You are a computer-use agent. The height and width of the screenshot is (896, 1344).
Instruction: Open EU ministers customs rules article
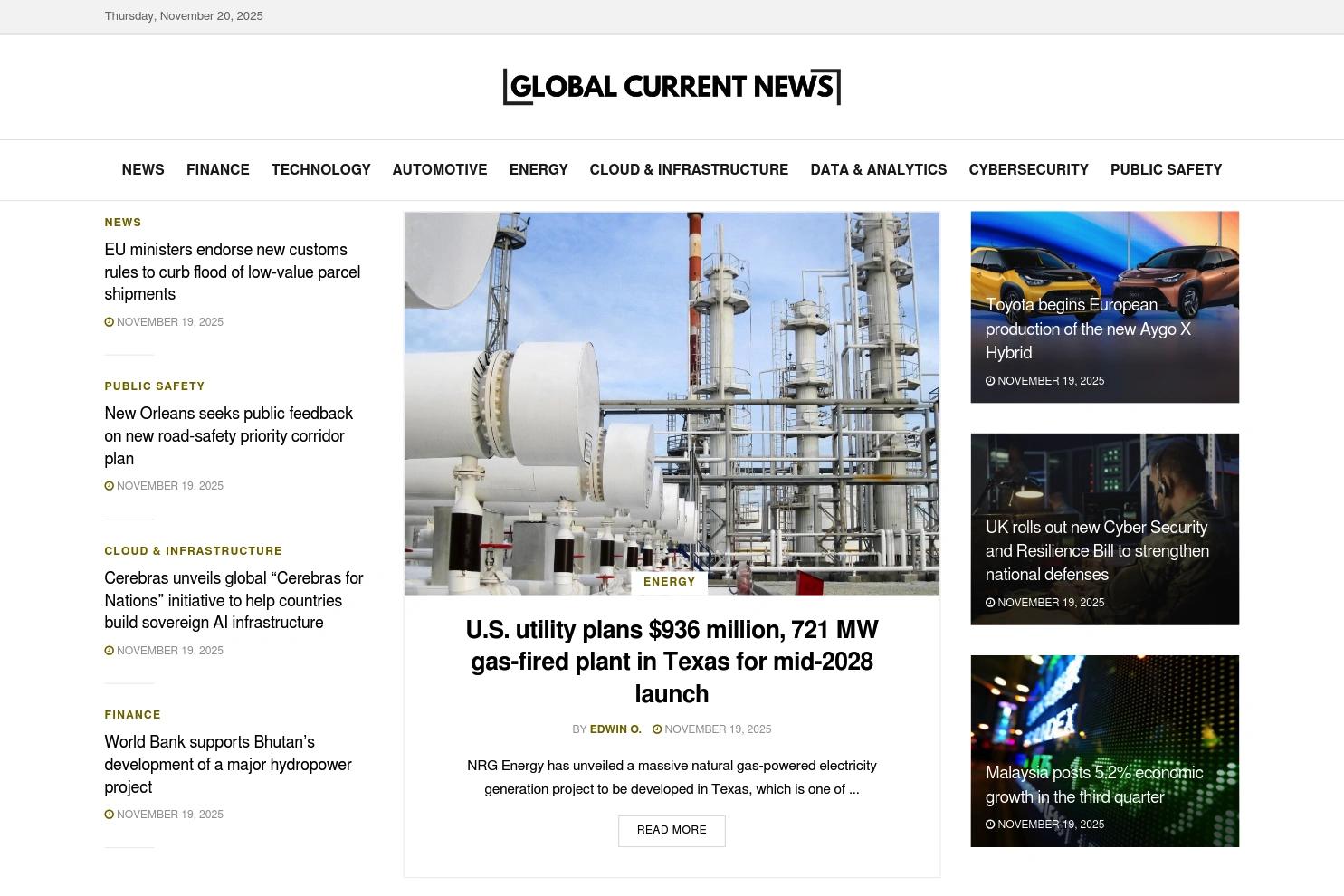[233, 272]
